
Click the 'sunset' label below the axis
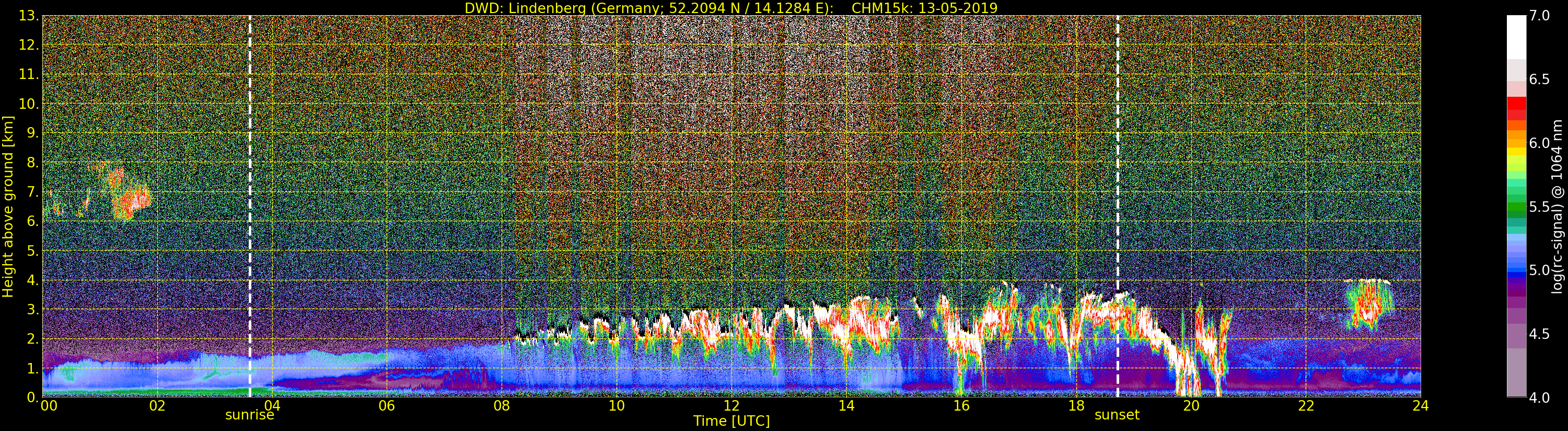1117,415
